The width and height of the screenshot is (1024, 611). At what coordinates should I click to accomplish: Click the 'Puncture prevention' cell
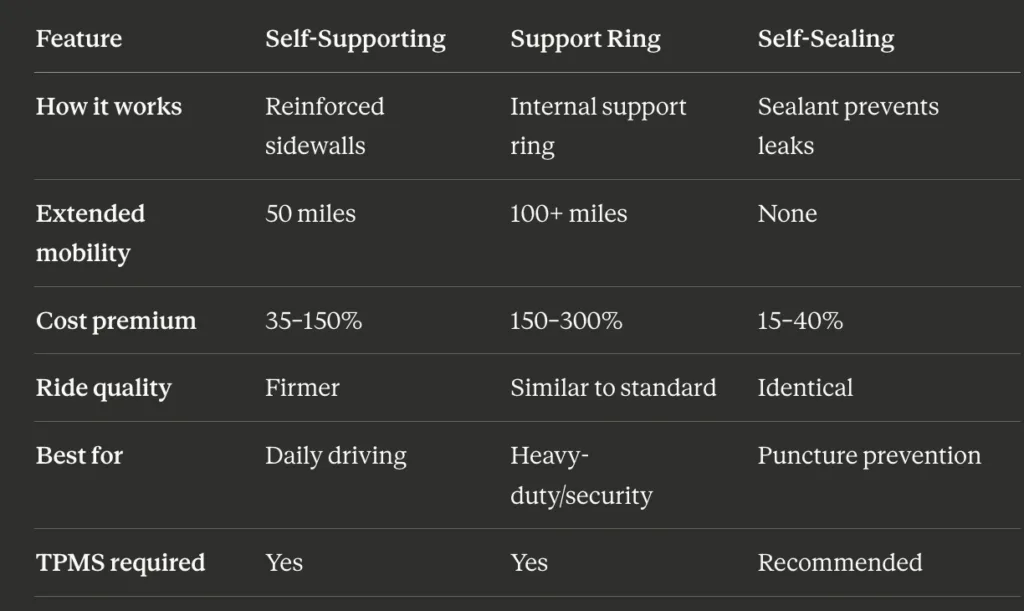click(x=869, y=456)
